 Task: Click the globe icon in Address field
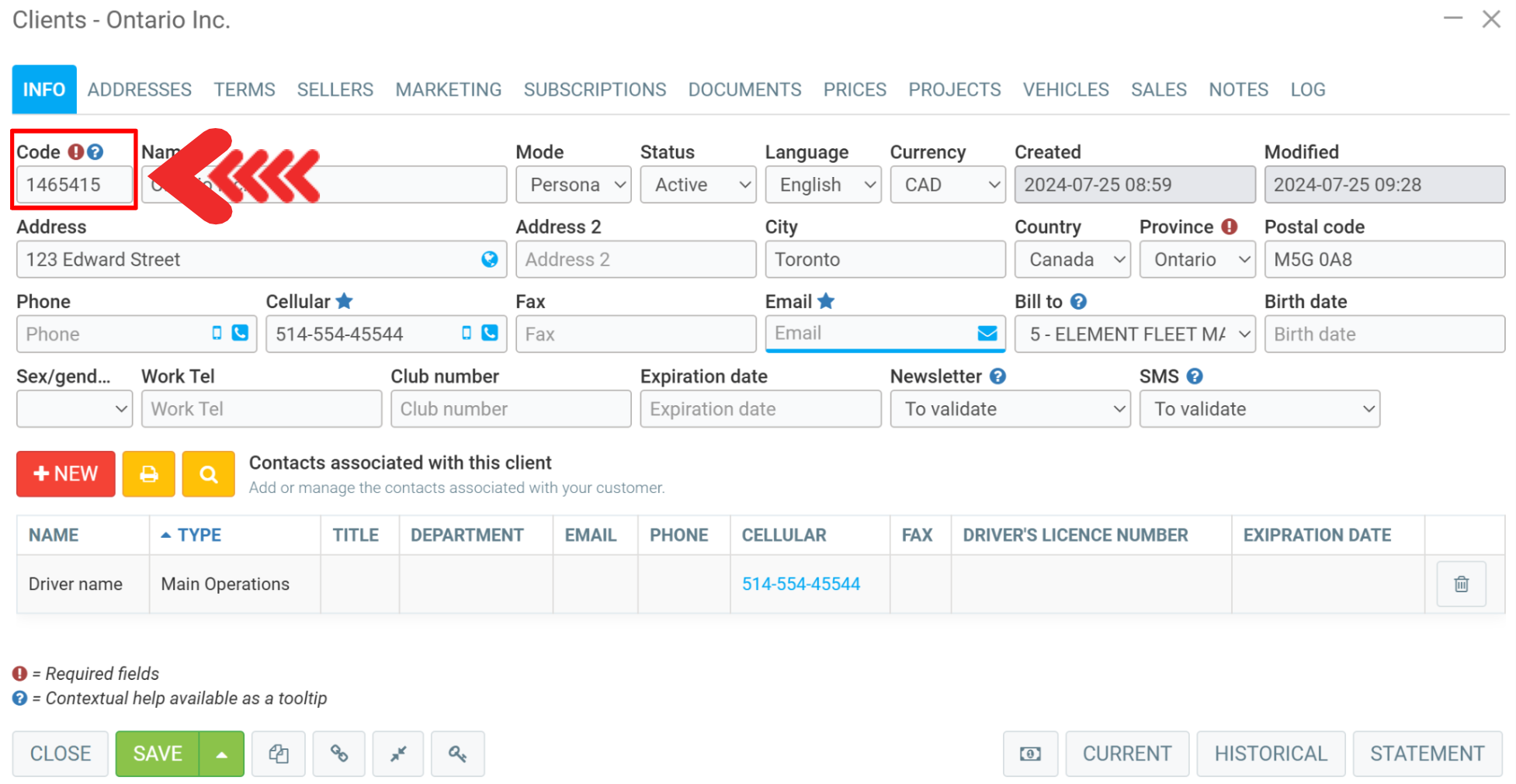coord(489,259)
